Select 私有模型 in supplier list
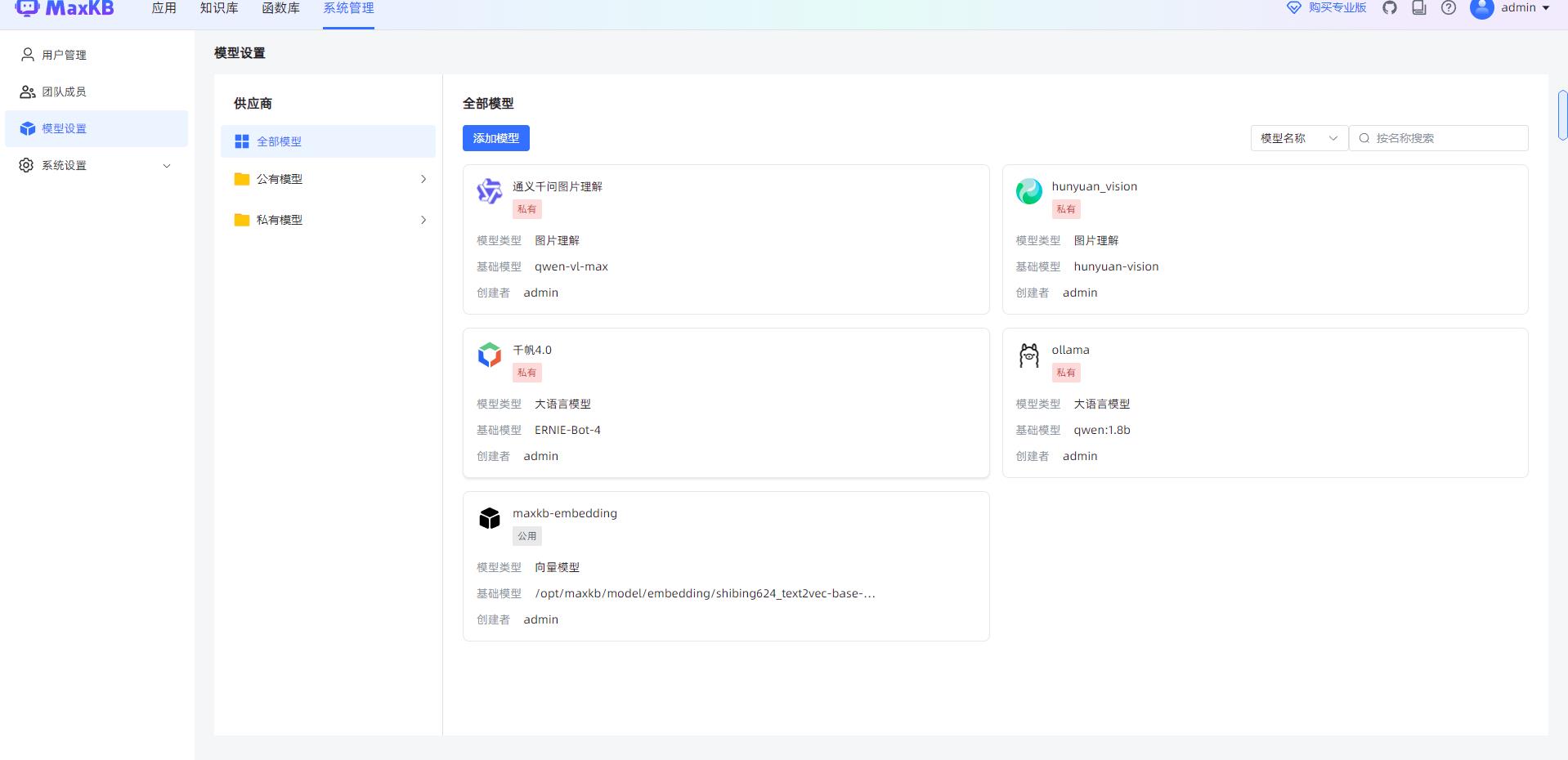 pos(328,220)
